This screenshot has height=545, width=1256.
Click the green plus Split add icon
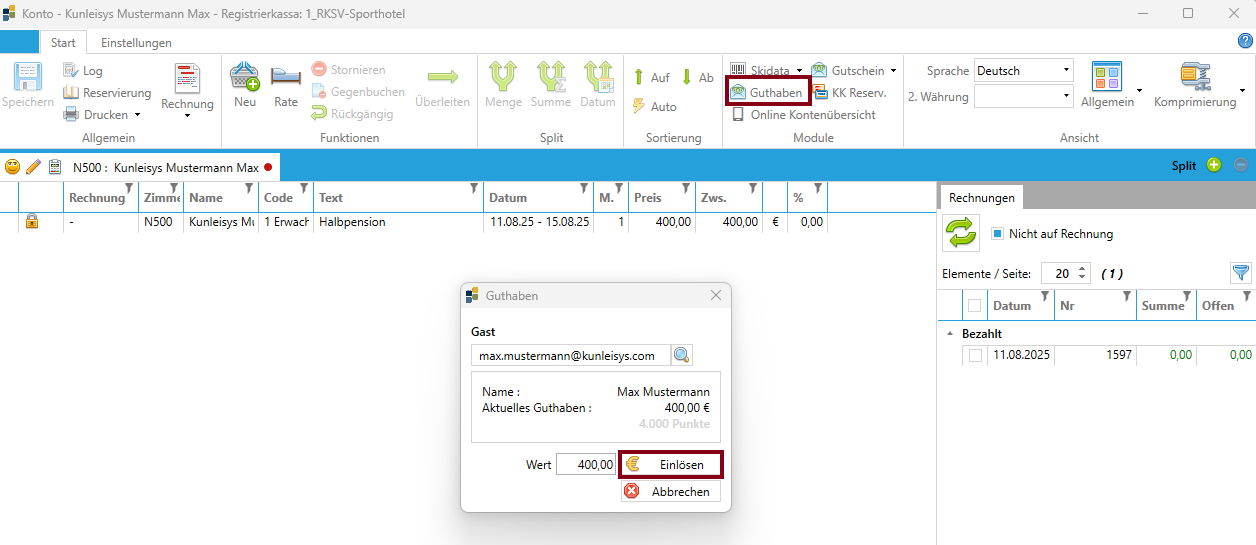pyautogui.click(x=1214, y=165)
